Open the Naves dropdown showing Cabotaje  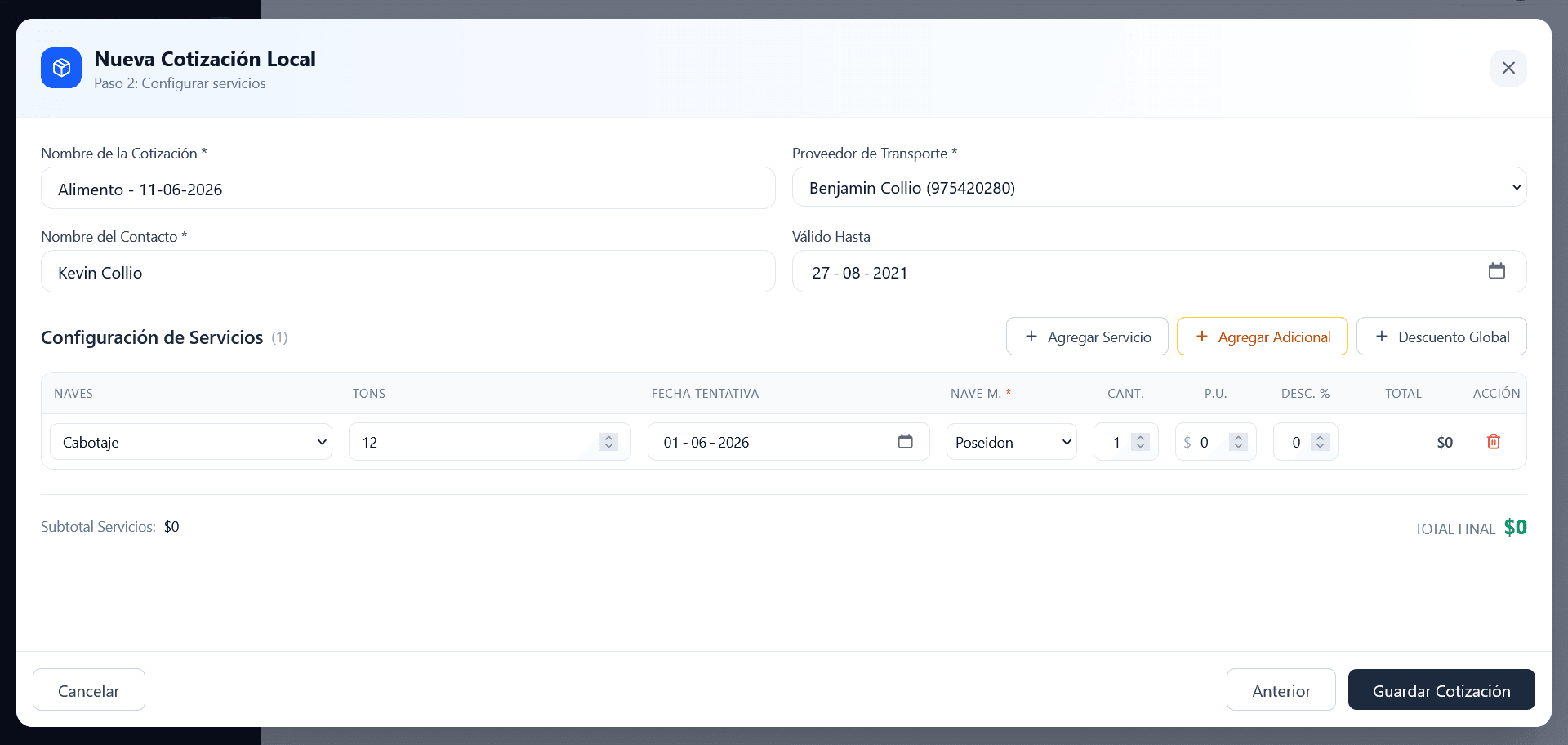point(191,442)
